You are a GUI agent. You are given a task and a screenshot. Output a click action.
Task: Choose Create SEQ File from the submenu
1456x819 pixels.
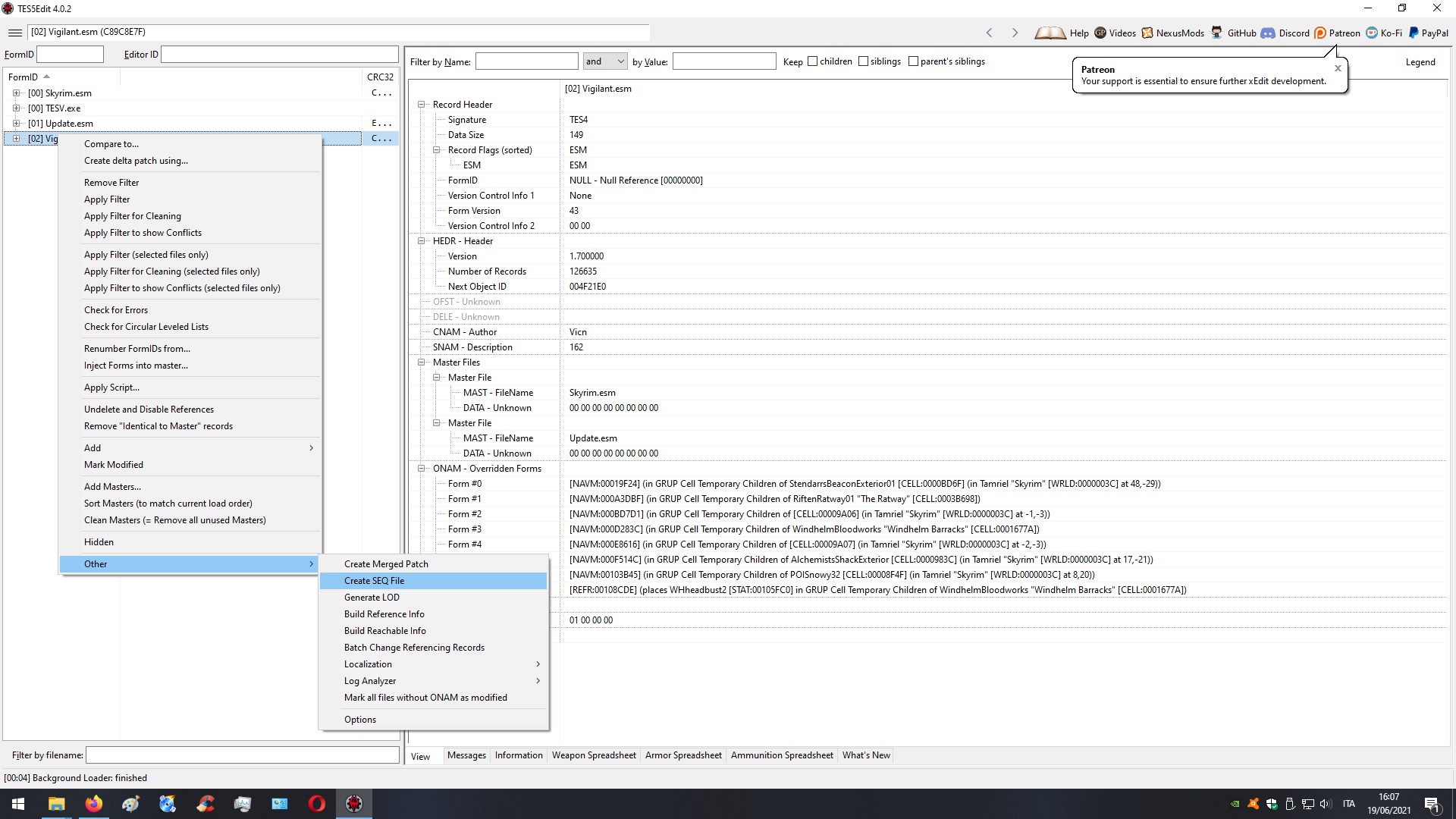(433, 581)
